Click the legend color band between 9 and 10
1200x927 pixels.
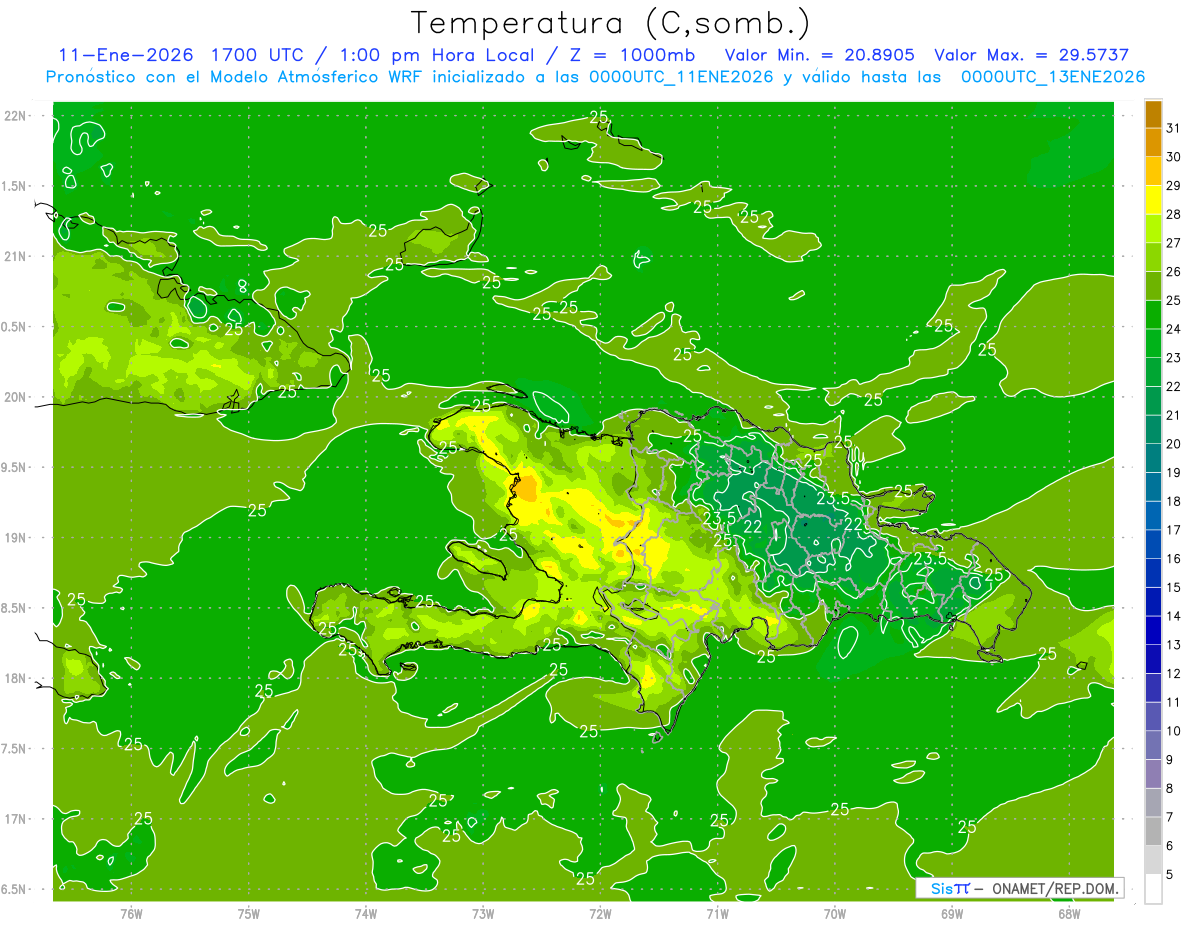point(1153,745)
